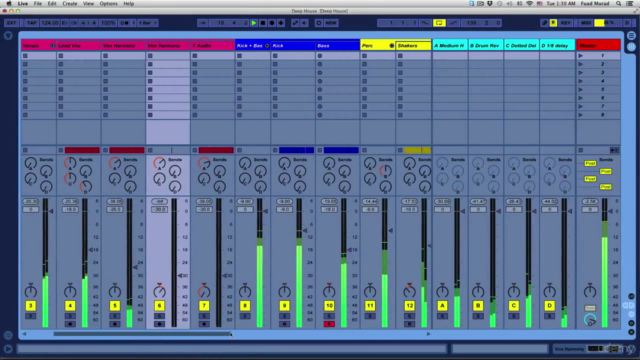Toggle return A track activator
Screen dimensions: 640x360
point(442,306)
